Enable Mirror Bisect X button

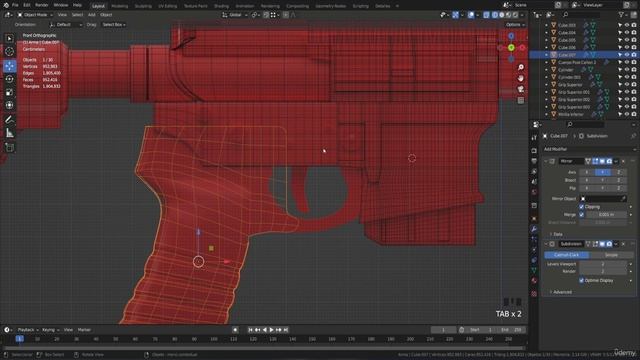[x=587, y=180]
